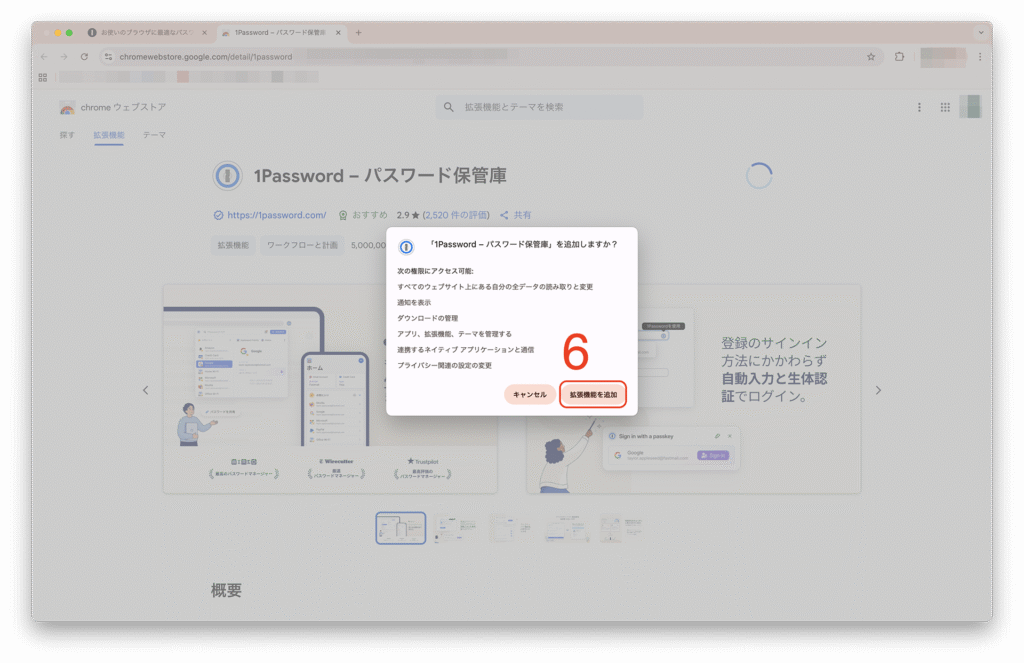Close the お使いのブラウザに最適な tab
Viewport: 1024px width, 663px height.
point(204,33)
